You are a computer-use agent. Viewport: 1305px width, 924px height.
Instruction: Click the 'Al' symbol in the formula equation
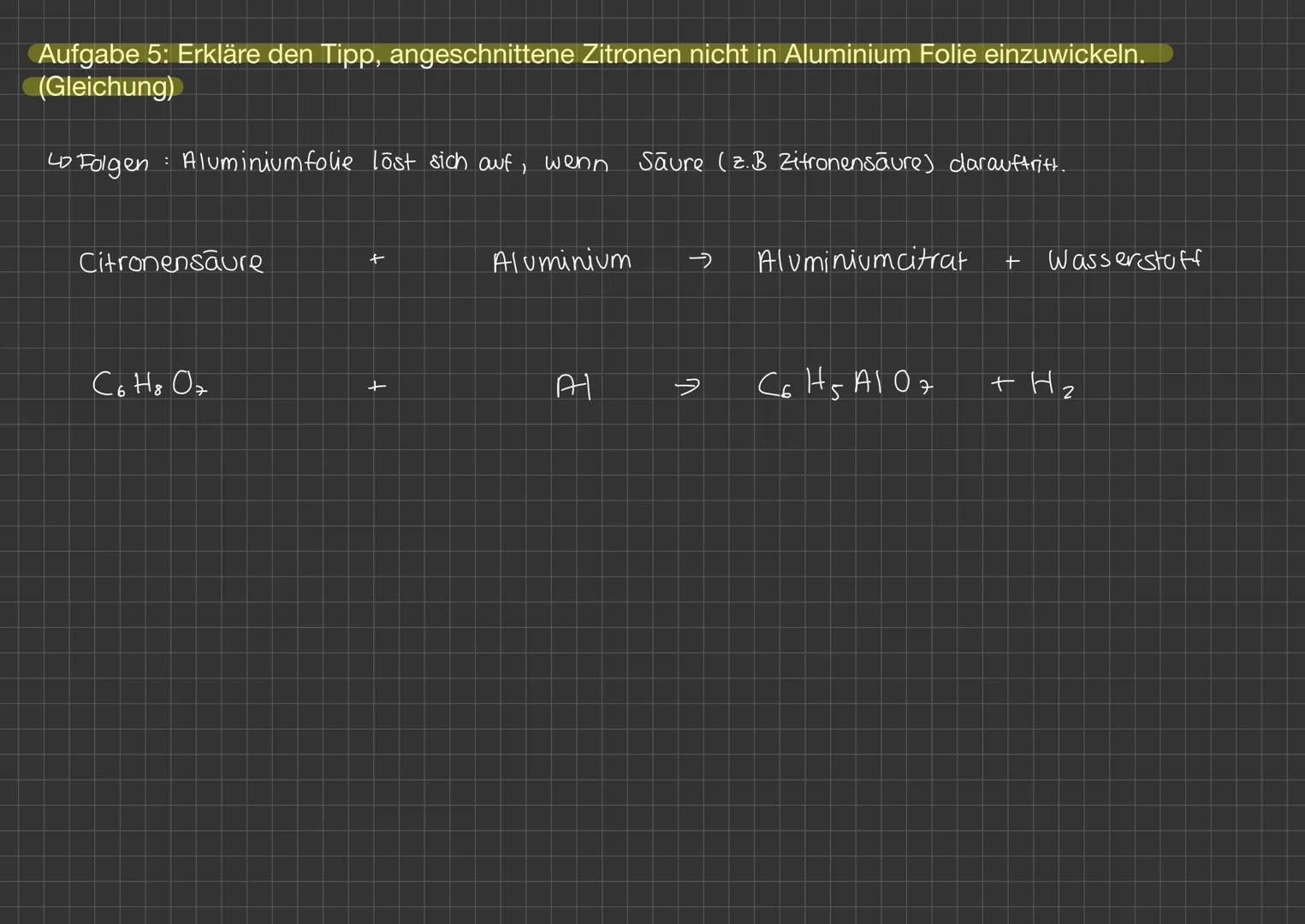pos(573,387)
